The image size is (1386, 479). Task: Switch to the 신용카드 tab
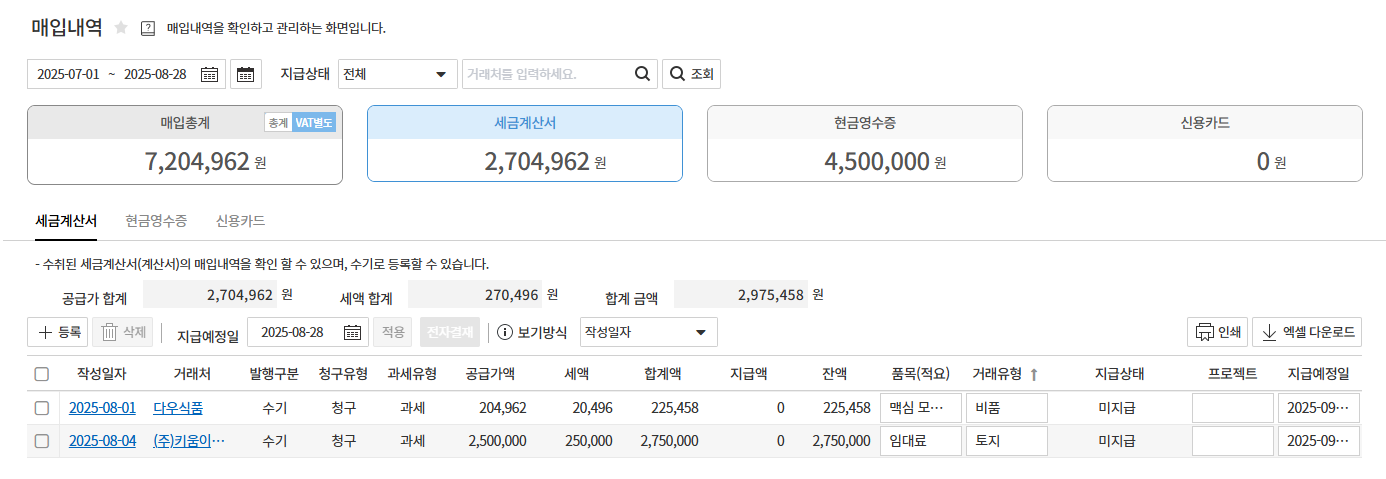click(x=240, y=221)
